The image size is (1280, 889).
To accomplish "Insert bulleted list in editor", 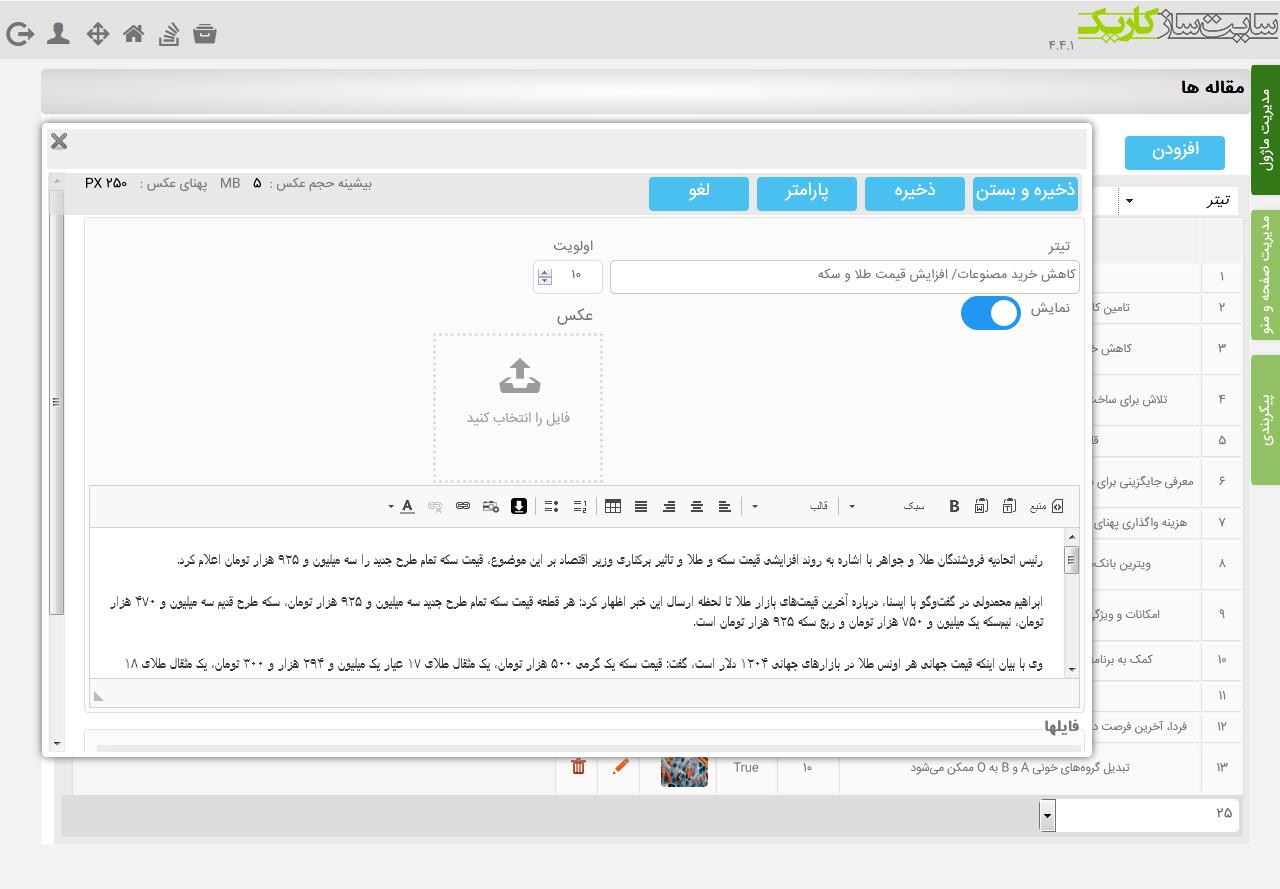I will [x=552, y=506].
